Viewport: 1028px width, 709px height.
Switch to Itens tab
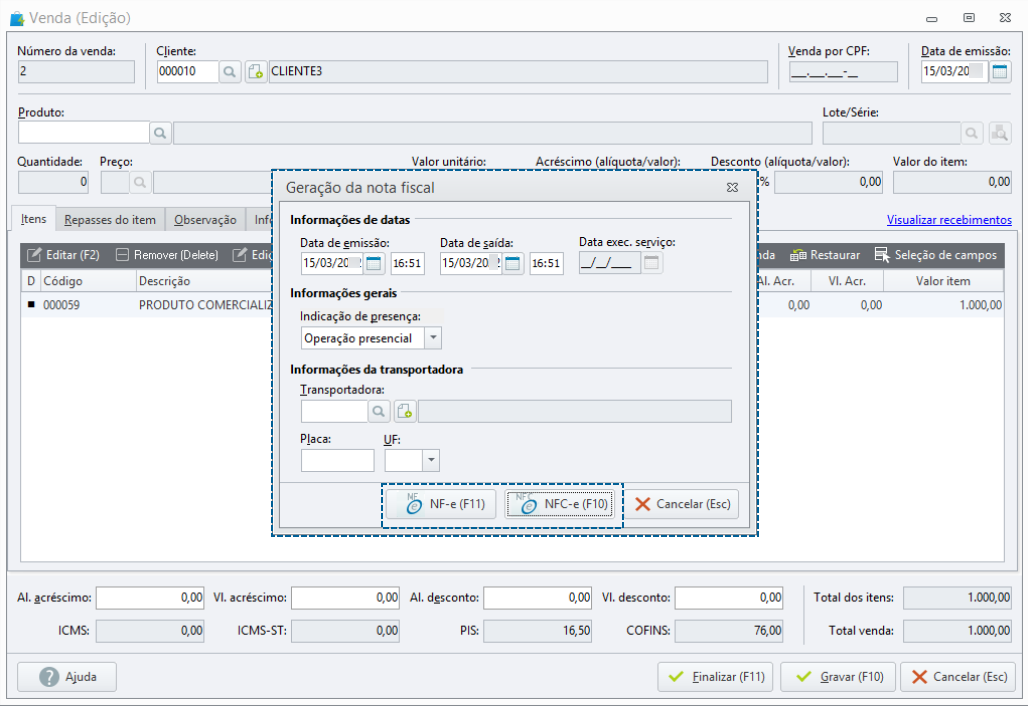coord(33,219)
